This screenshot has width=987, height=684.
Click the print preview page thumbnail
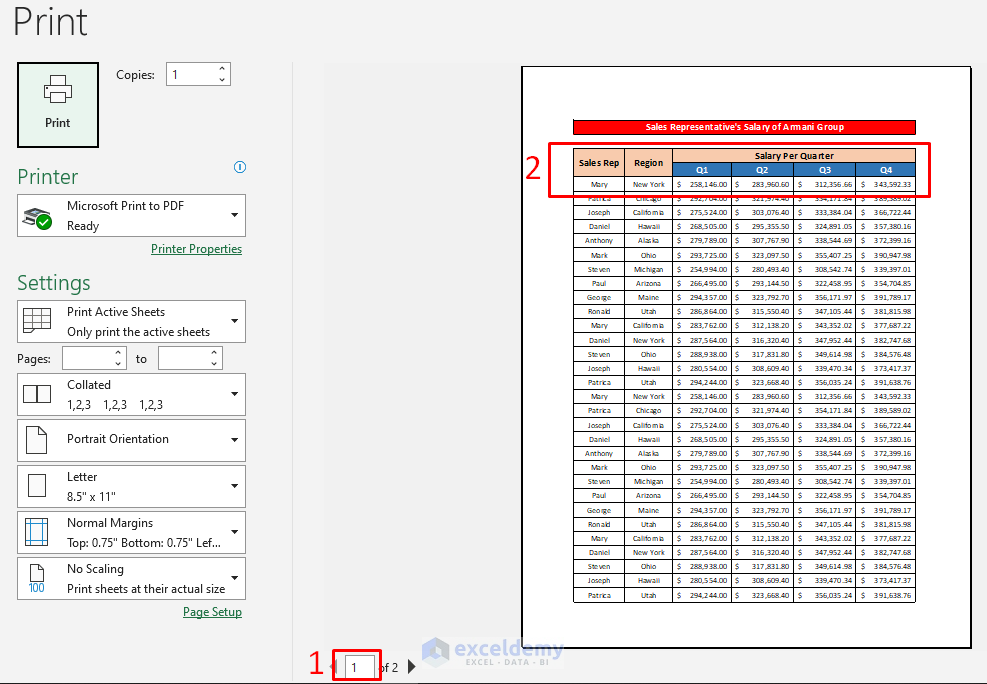pos(747,357)
